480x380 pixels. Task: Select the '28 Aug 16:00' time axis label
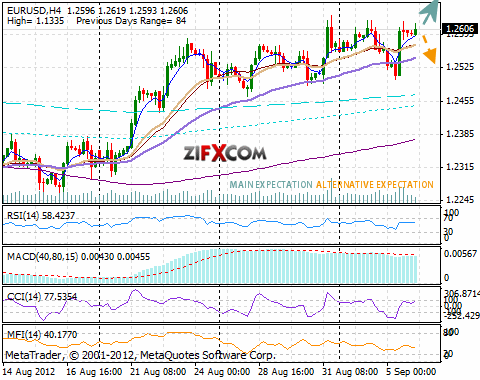286,372
